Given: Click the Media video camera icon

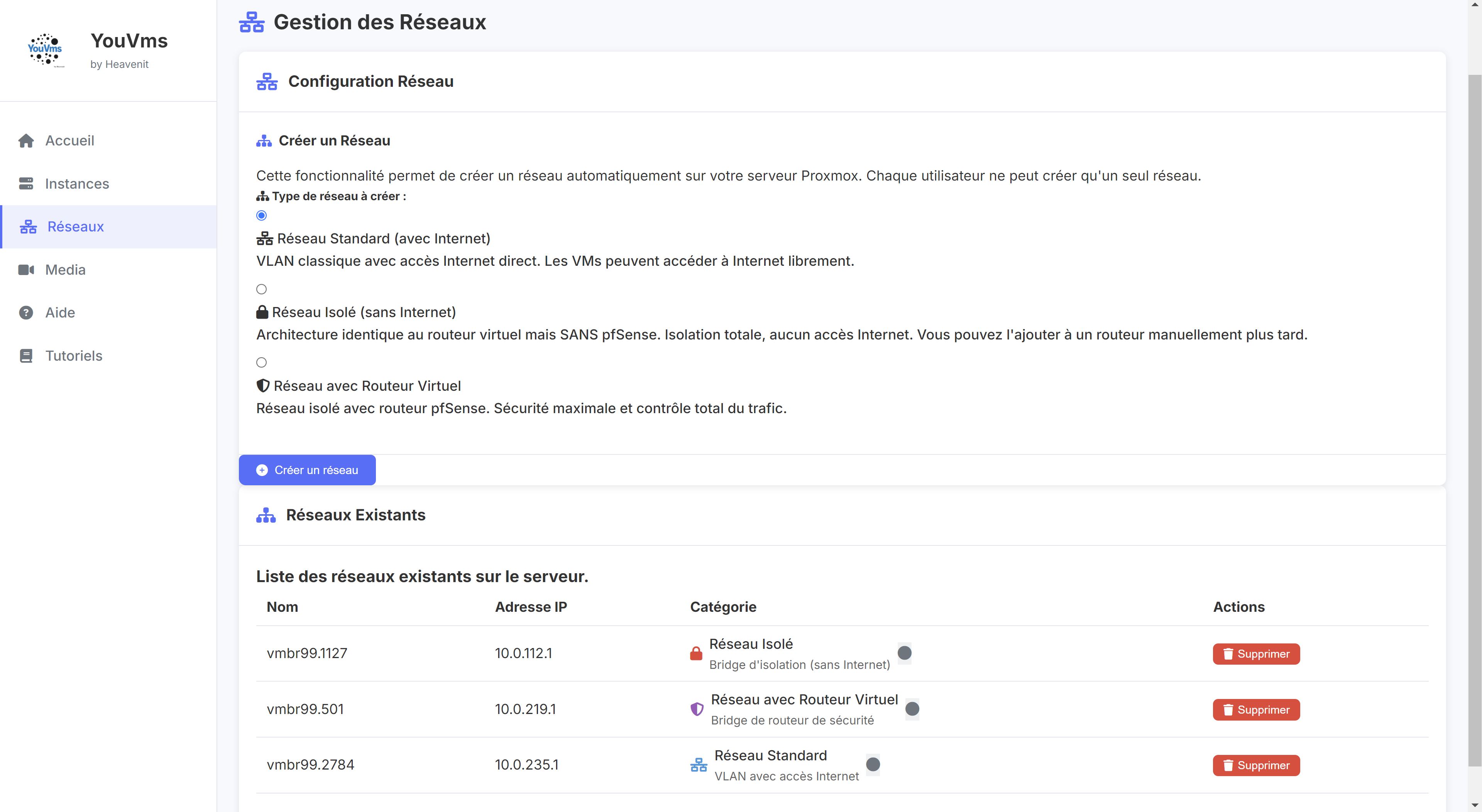Looking at the screenshot, I should 26,270.
